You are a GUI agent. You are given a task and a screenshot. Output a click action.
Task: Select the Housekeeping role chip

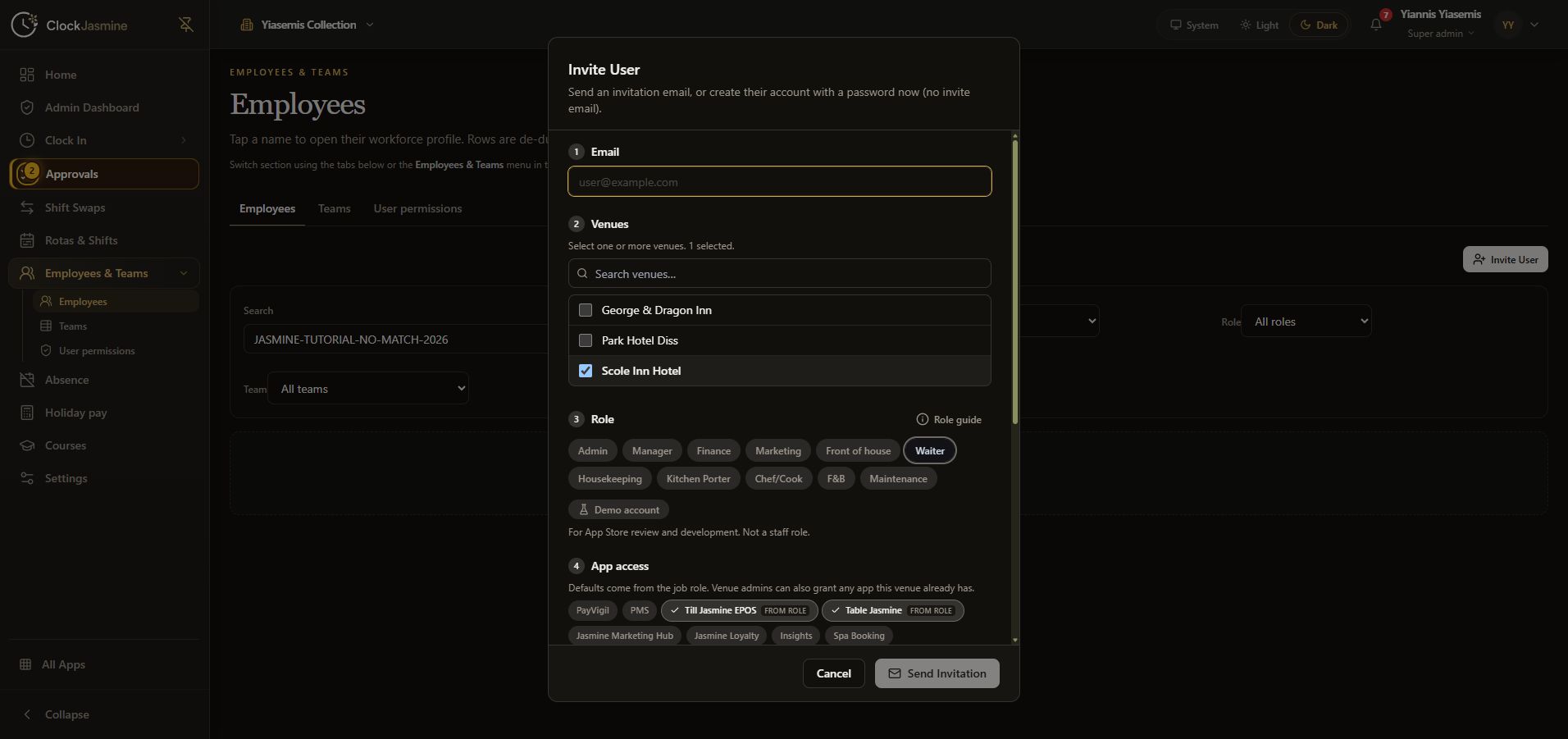coord(610,479)
